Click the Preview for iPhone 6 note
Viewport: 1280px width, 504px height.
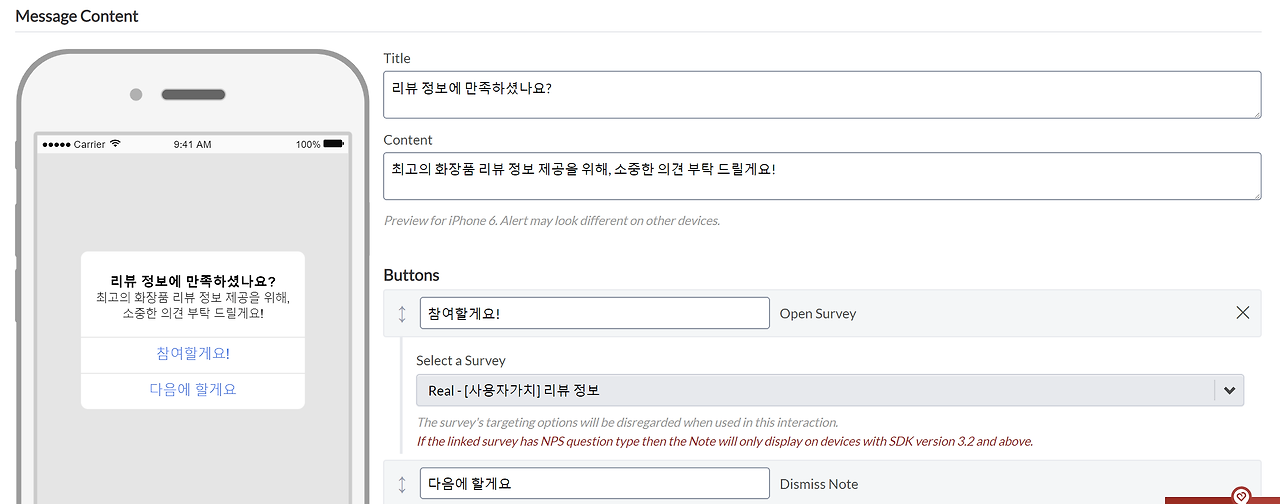pos(552,220)
